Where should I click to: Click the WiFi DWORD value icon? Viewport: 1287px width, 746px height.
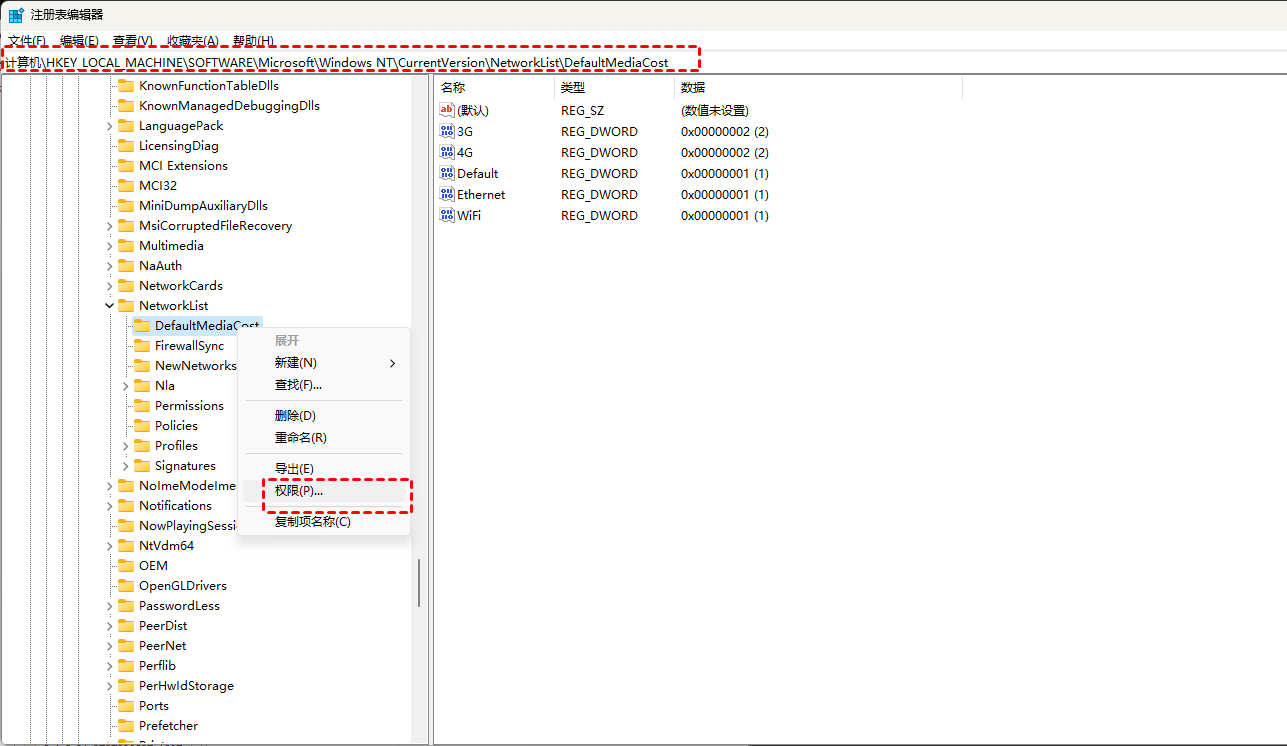click(447, 215)
